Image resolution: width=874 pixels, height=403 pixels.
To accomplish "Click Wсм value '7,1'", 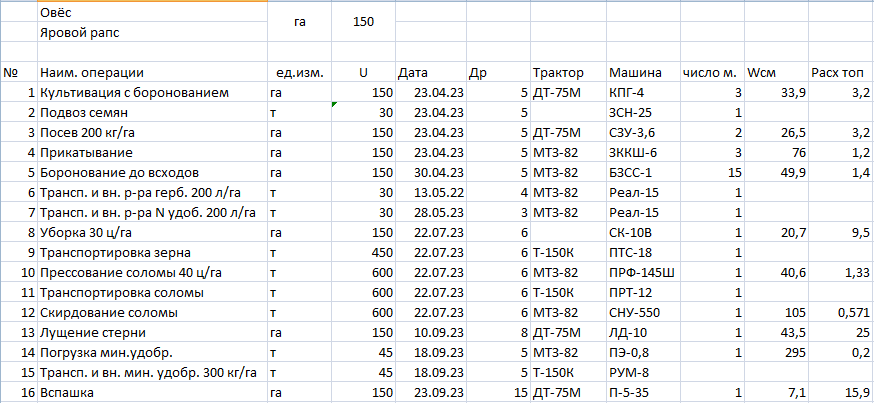I will [776, 393].
